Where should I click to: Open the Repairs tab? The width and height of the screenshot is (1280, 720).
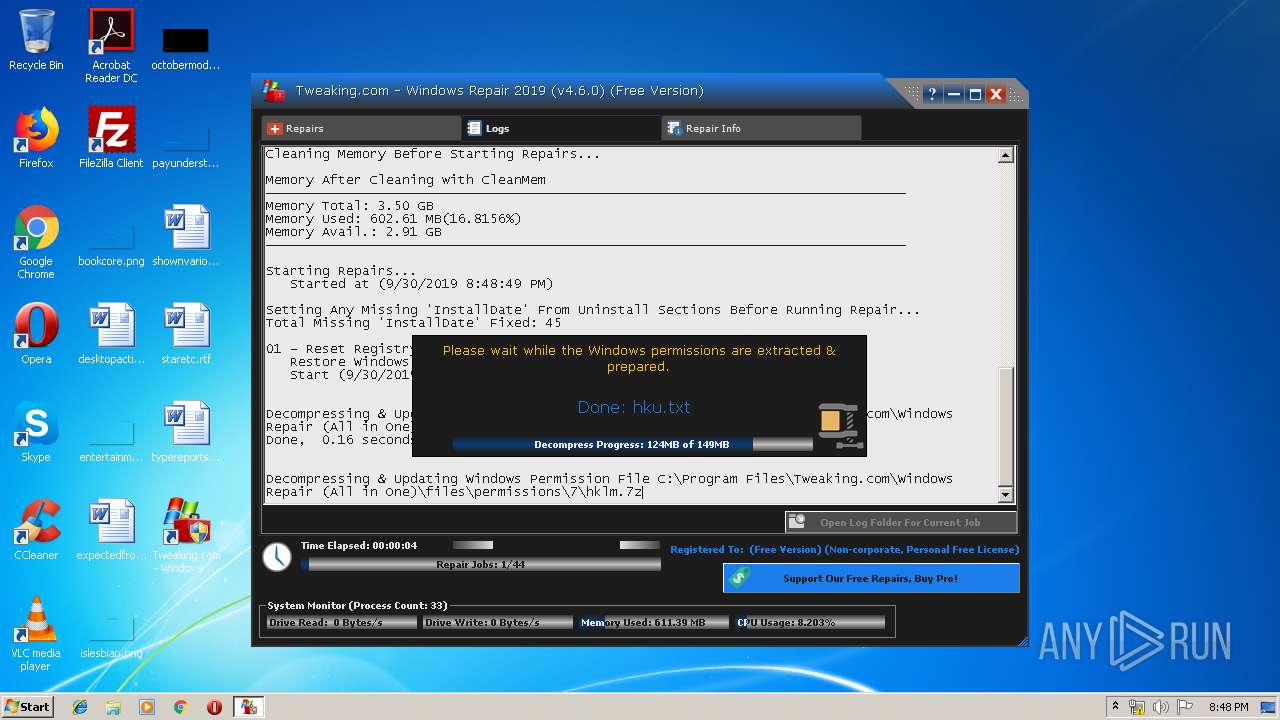pyautogui.click(x=361, y=128)
